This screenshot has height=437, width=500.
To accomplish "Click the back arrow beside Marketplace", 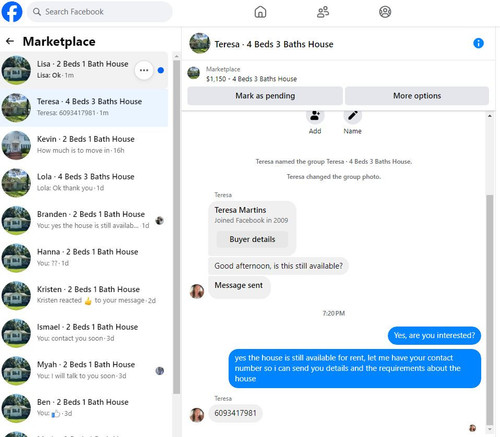I will [10, 41].
